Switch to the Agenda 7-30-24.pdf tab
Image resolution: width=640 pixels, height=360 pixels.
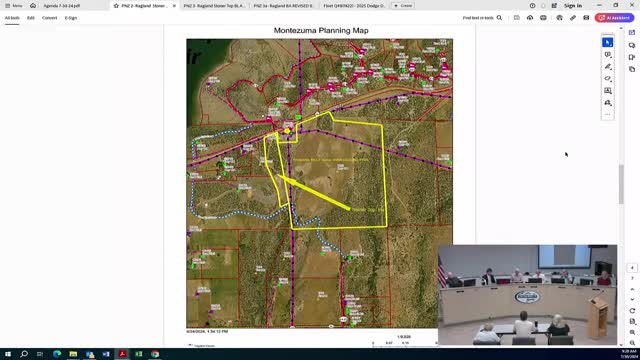pos(62,6)
